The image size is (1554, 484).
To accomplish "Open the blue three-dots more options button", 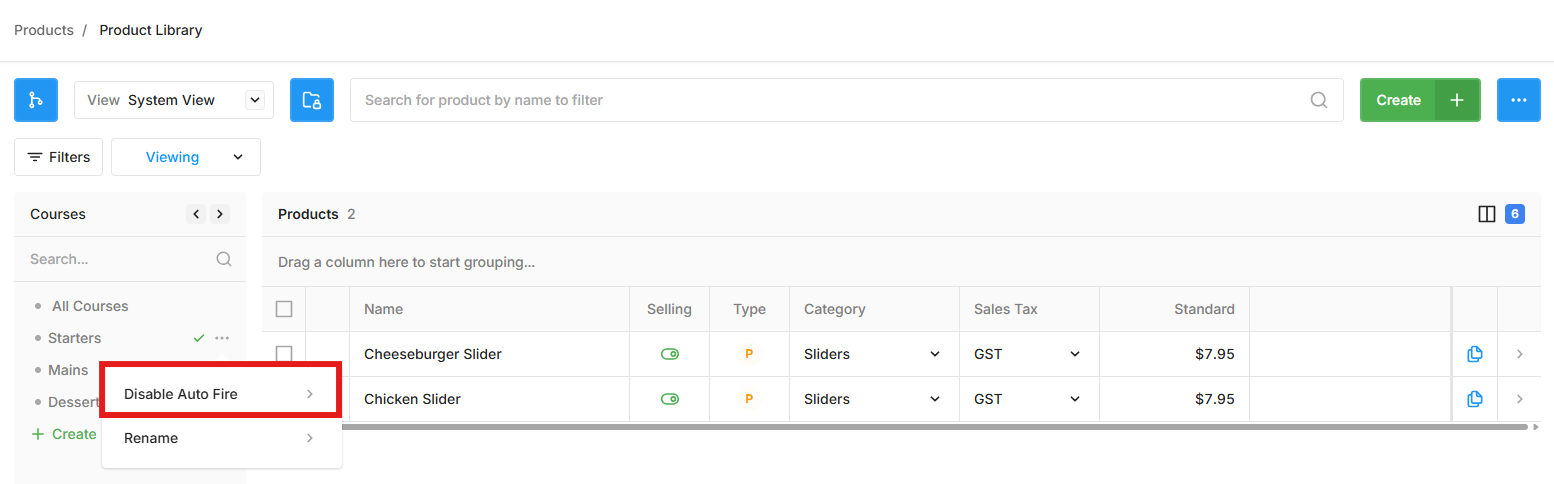I will (1519, 100).
